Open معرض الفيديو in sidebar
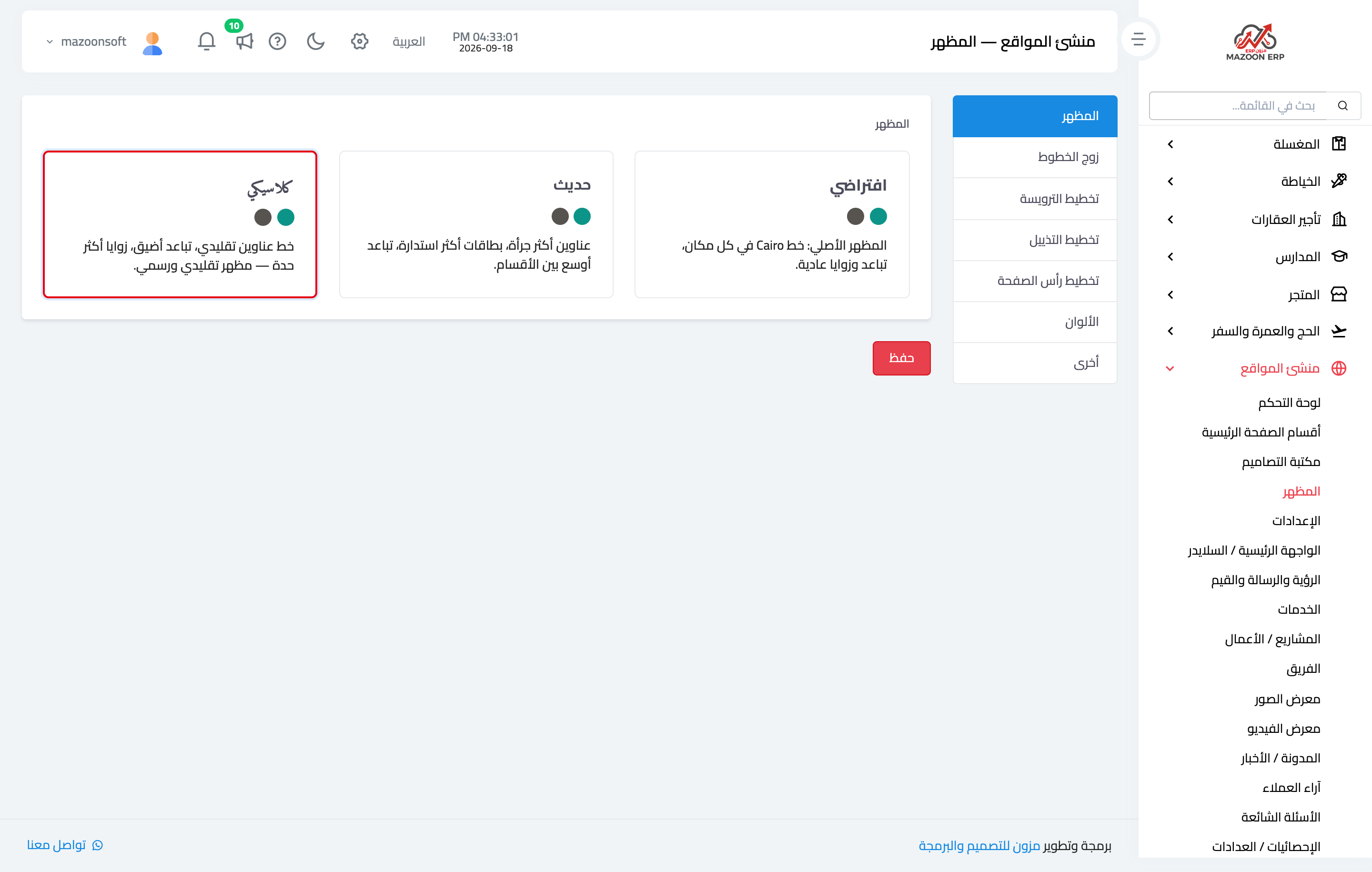Screen dimensions: 1372x872 (1283, 729)
